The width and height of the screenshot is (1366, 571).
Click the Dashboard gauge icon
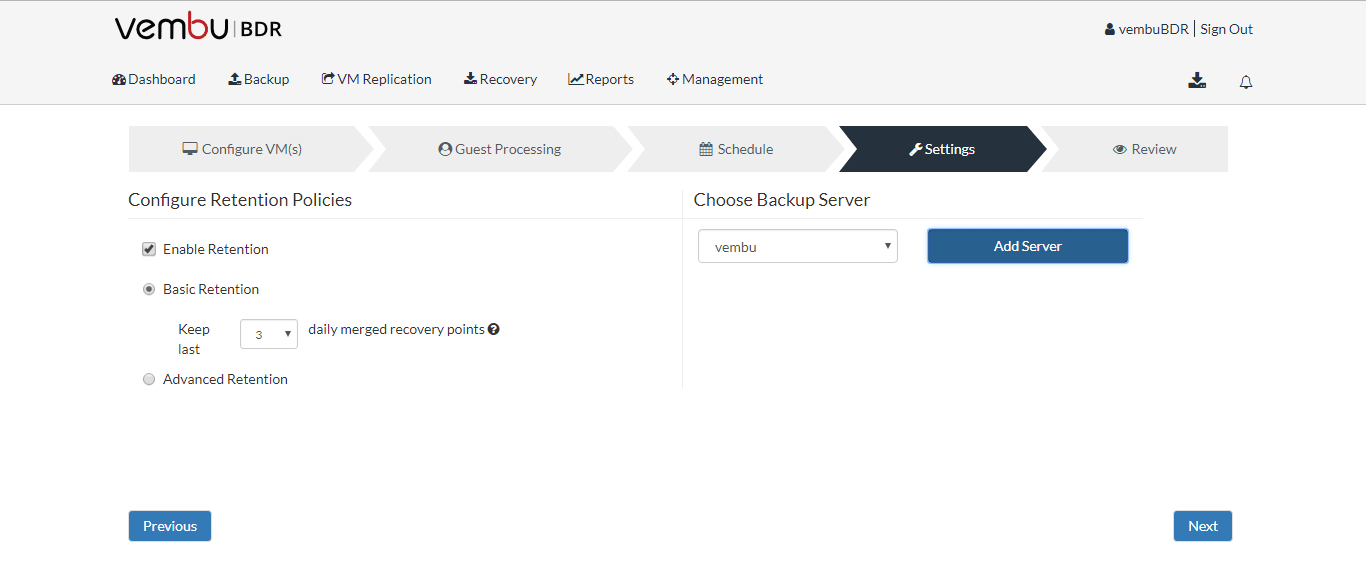(119, 79)
